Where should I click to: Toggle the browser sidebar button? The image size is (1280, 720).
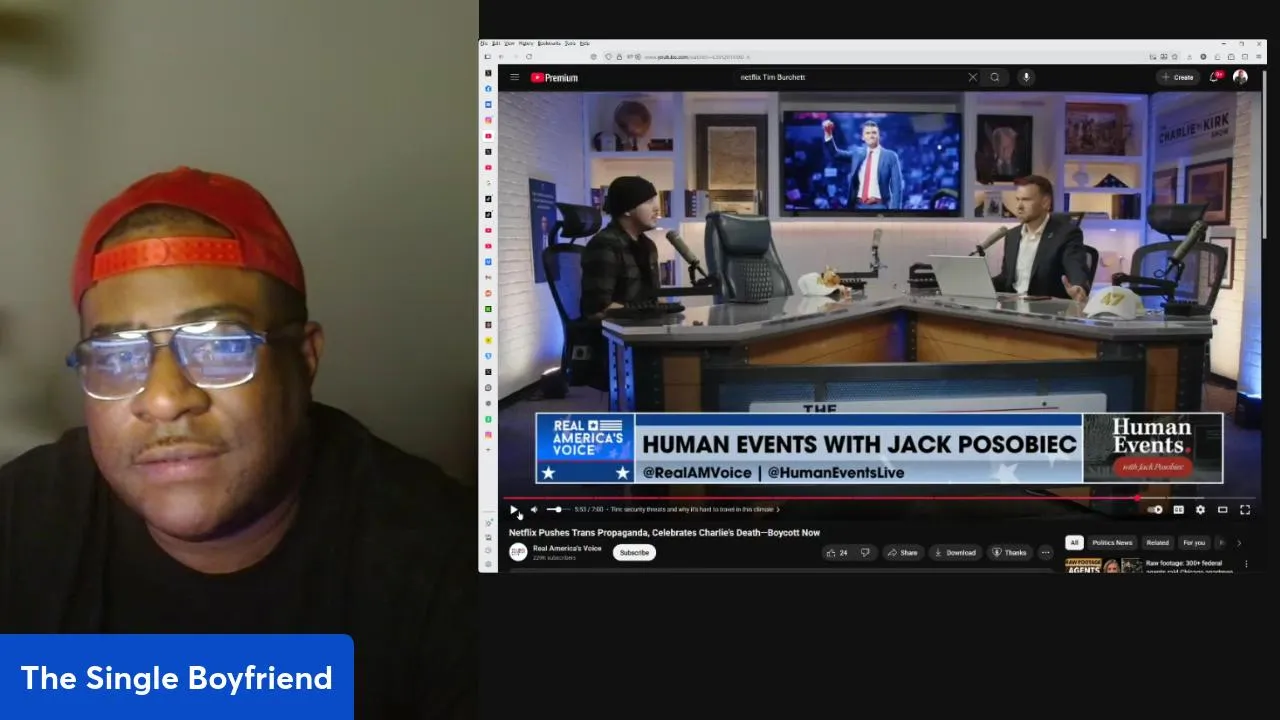click(x=488, y=56)
